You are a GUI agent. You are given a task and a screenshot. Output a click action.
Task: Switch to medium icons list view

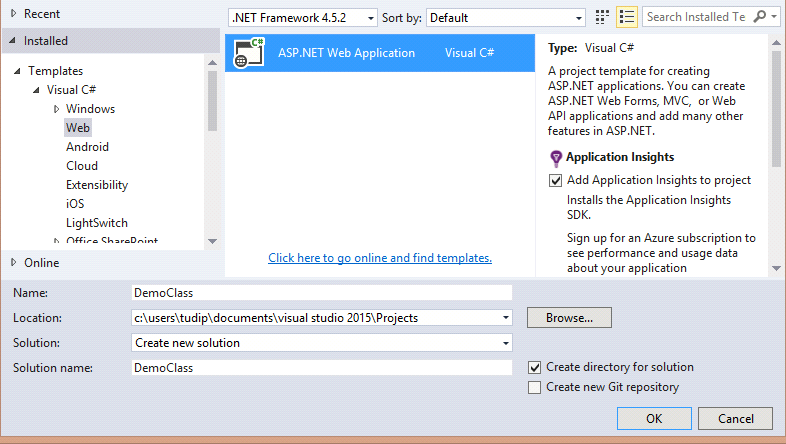pos(627,17)
